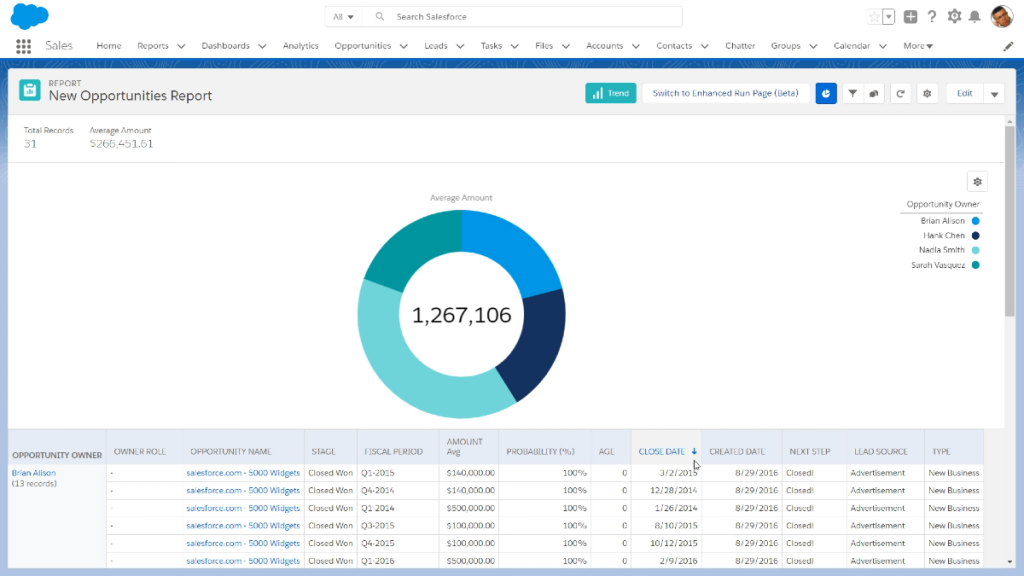Click the pencil edit navigation icon
The height and width of the screenshot is (576, 1024).
coord(1008,46)
